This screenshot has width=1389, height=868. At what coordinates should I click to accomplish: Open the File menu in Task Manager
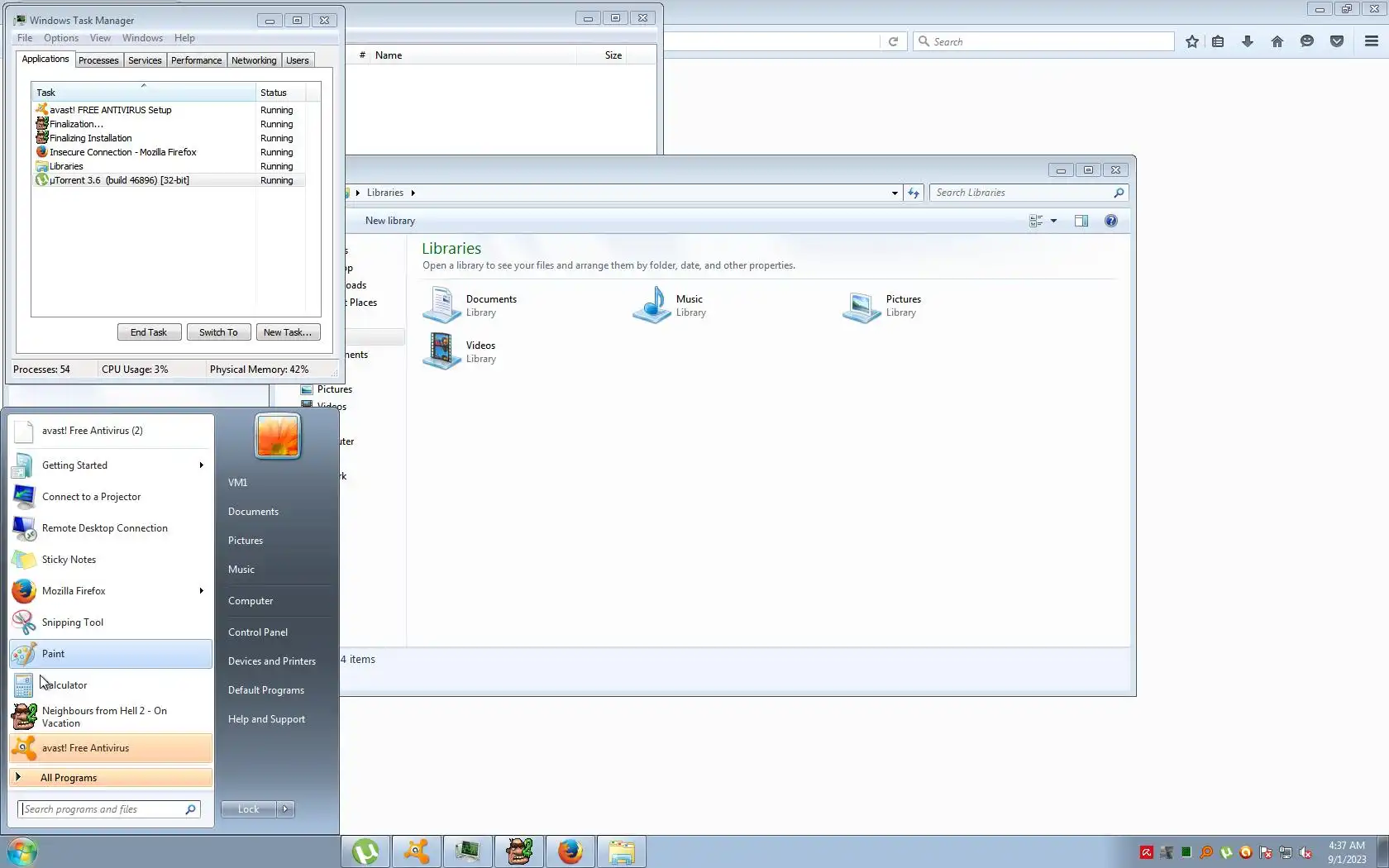coord(25,38)
